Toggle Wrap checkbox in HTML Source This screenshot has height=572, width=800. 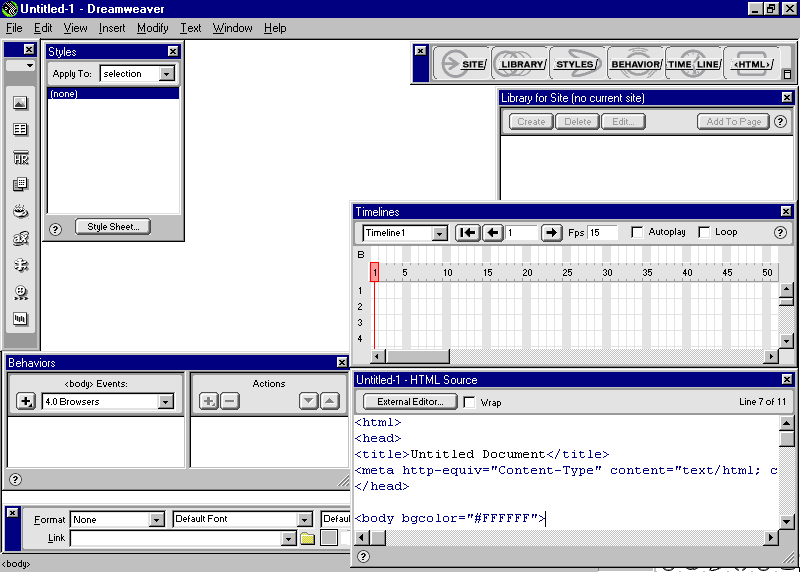469,402
